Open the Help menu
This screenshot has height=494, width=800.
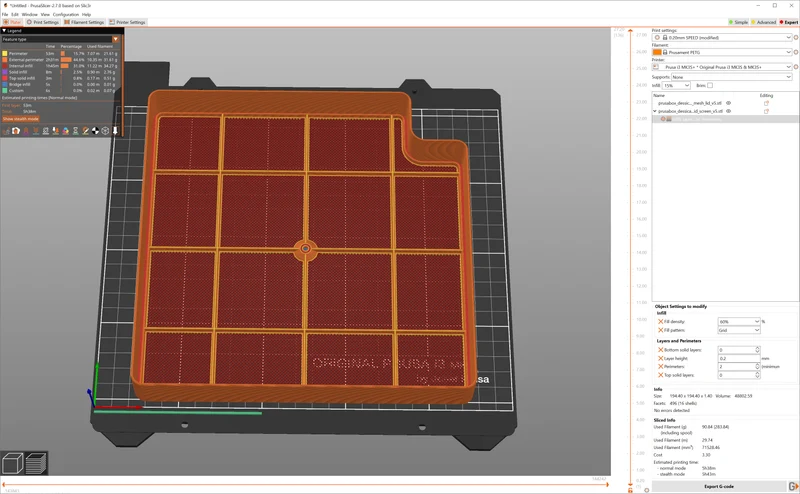tap(86, 14)
